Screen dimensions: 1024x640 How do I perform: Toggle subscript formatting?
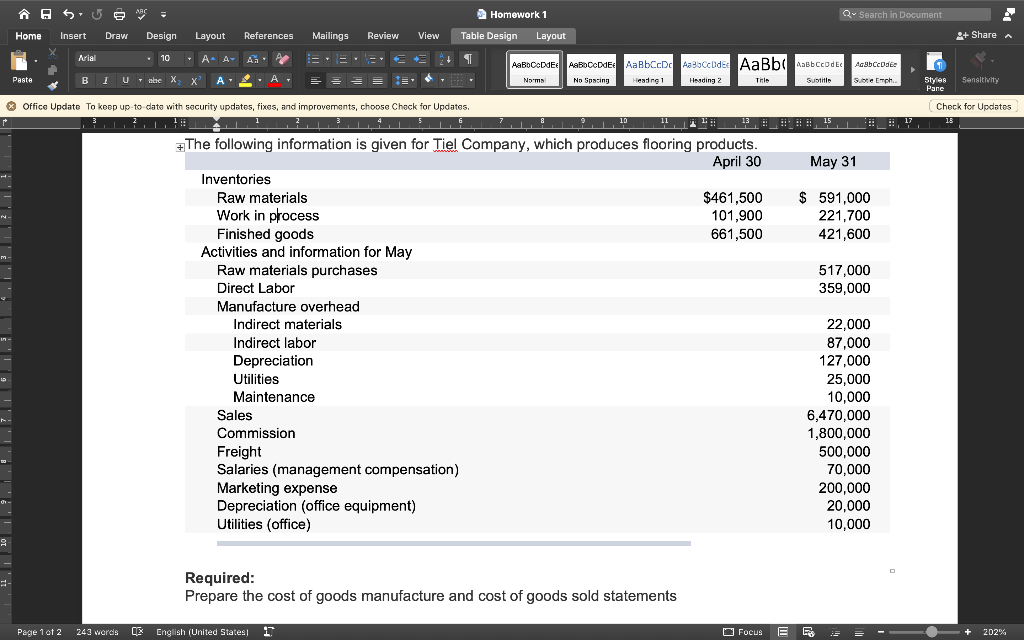(x=175, y=81)
